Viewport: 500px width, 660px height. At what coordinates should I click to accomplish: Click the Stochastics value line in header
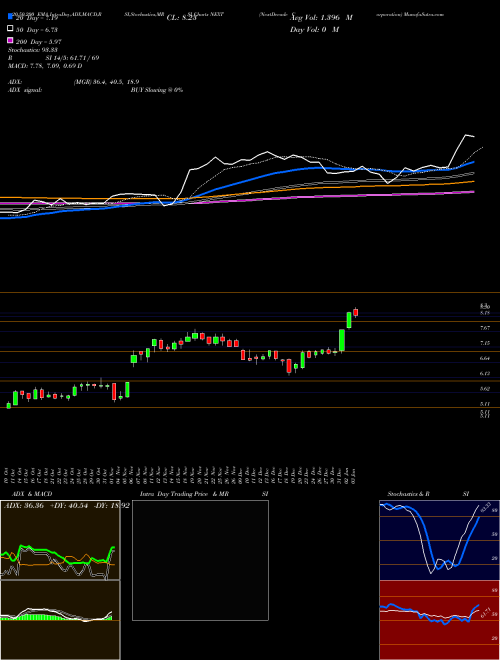33,50
